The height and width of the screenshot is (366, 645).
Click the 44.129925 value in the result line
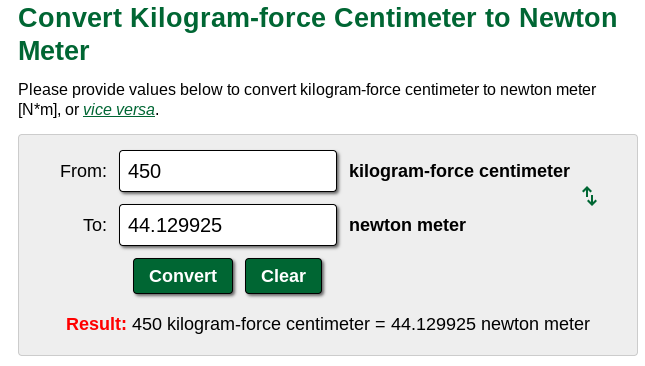pyautogui.click(x=433, y=324)
